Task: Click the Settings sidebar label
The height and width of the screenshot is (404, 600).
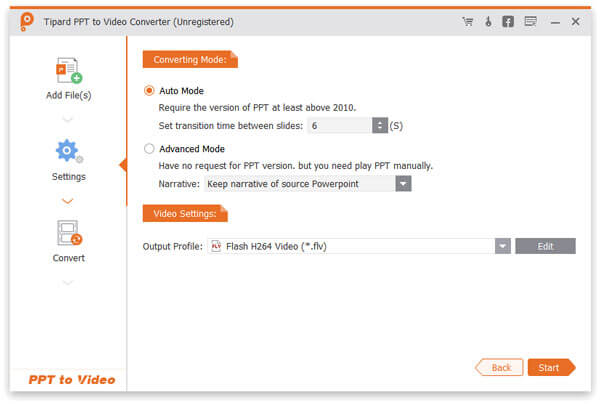Action: coord(69,177)
